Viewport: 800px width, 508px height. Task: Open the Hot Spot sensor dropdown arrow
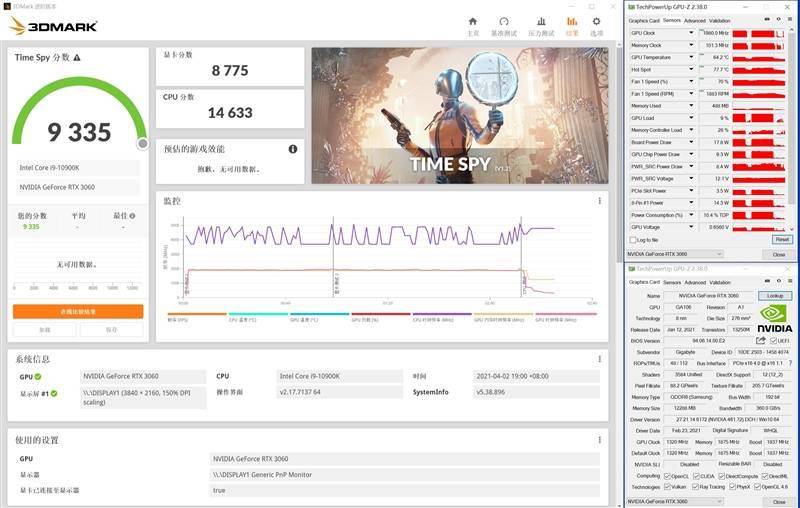coord(691,69)
